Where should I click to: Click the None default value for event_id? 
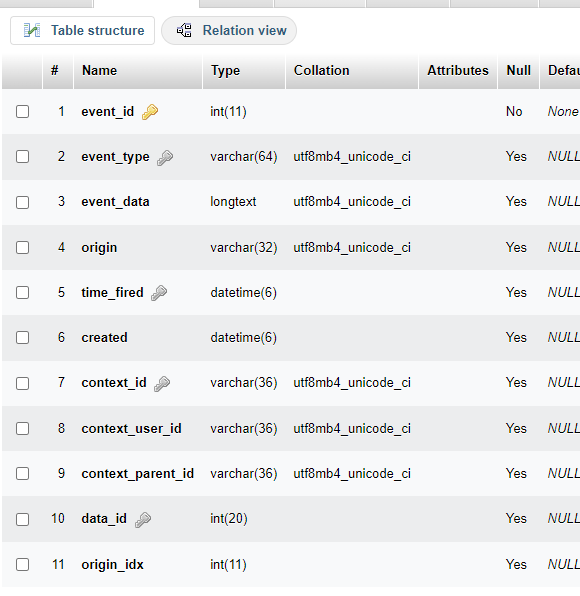tap(563, 112)
